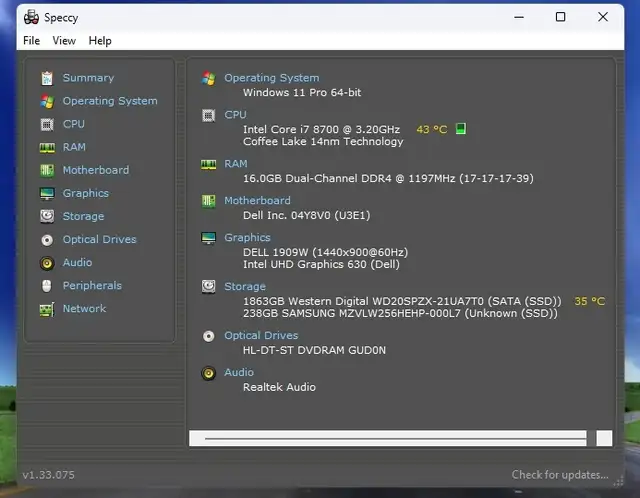Click HL-DT-ST DVDRAM GUD0N entry
Image resolution: width=640 pixels, height=498 pixels.
(314, 350)
